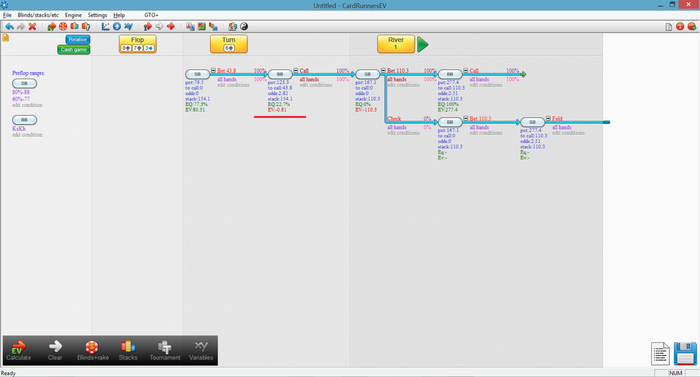Click the EV:-0.81 value text
Image resolution: width=700 pixels, height=377 pixels.
(277, 110)
